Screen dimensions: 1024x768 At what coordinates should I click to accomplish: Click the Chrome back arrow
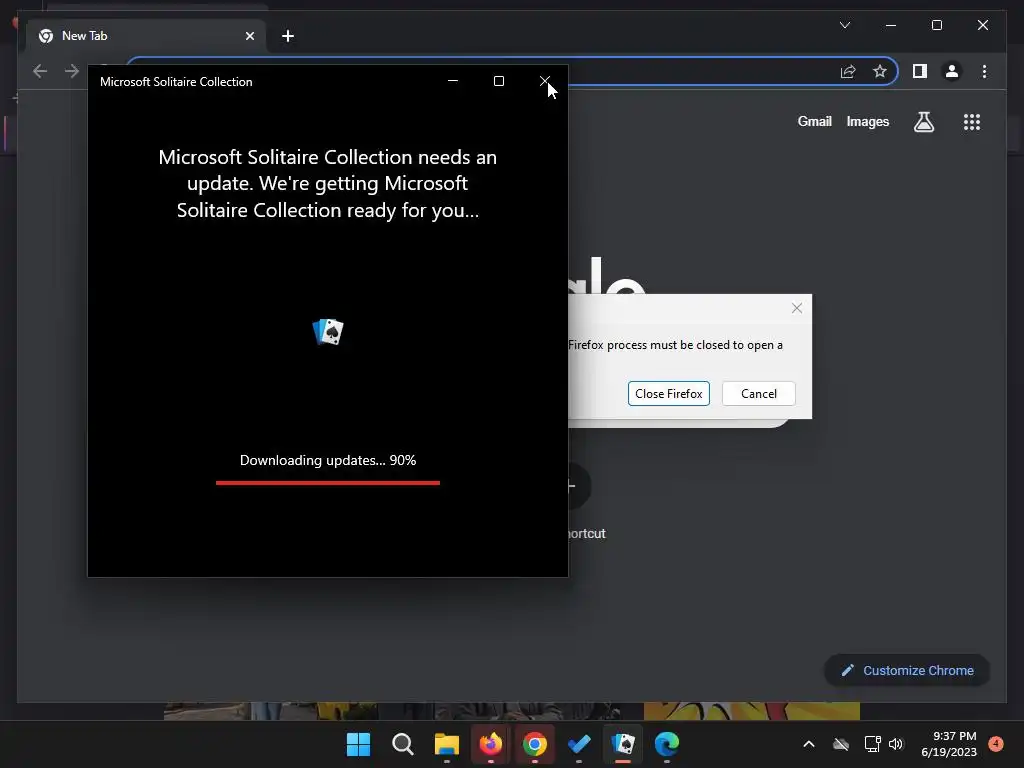click(40, 71)
